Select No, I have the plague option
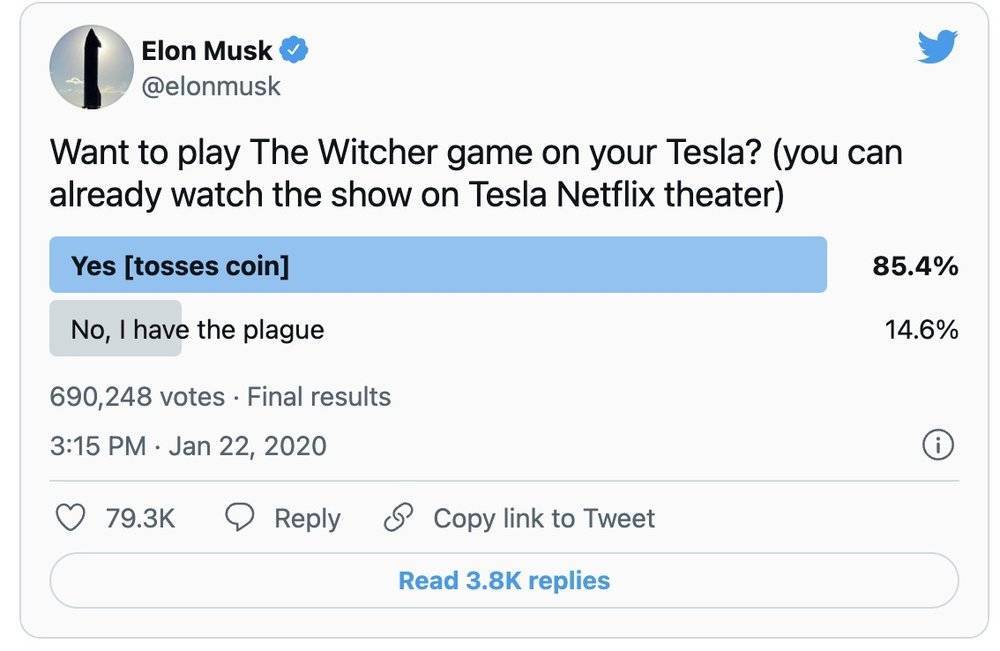This screenshot has width=1000, height=651. 197,329
